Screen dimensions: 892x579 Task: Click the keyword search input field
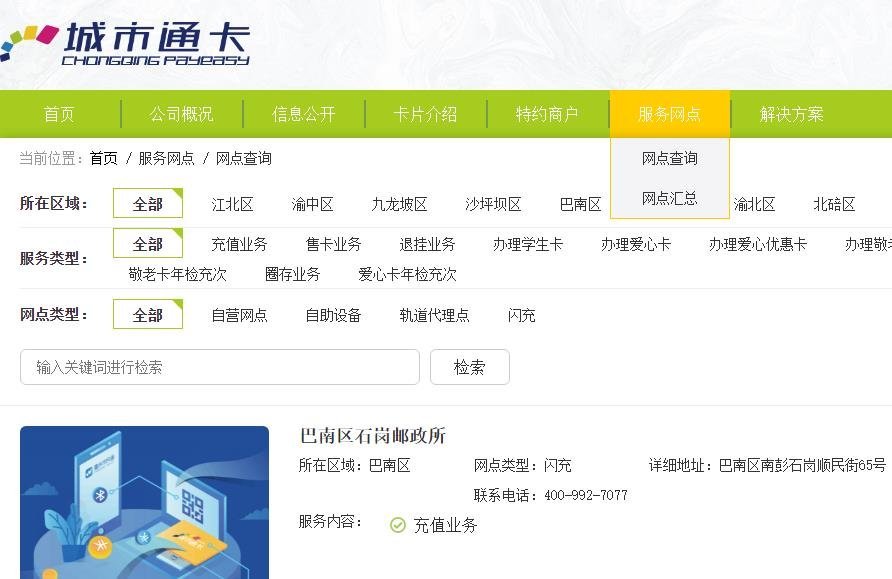[x=219, y=367]
